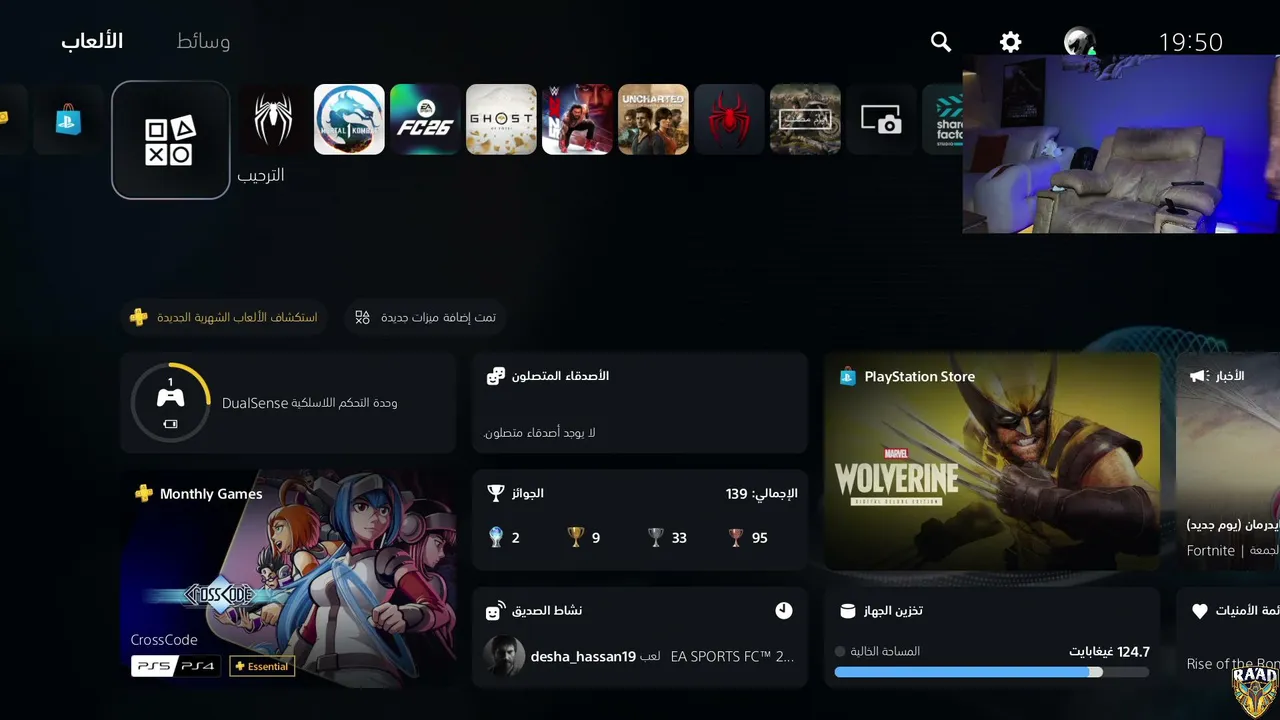
Task: Open the DualSense wireless controller card
Action: click(288, 403)
